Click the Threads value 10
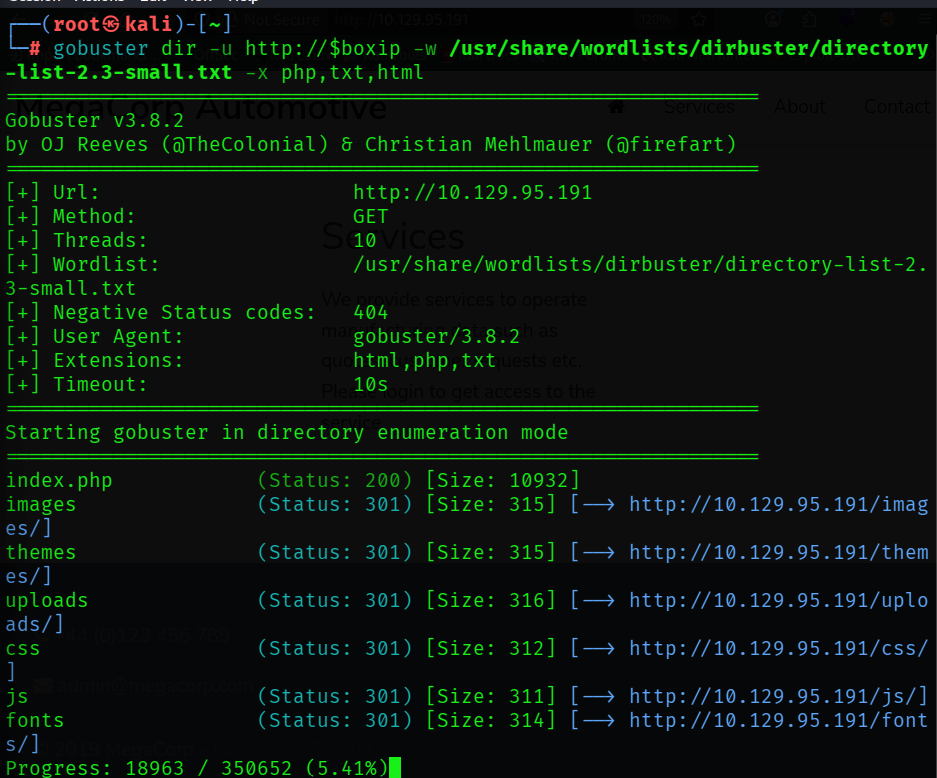 pos(365,240)
